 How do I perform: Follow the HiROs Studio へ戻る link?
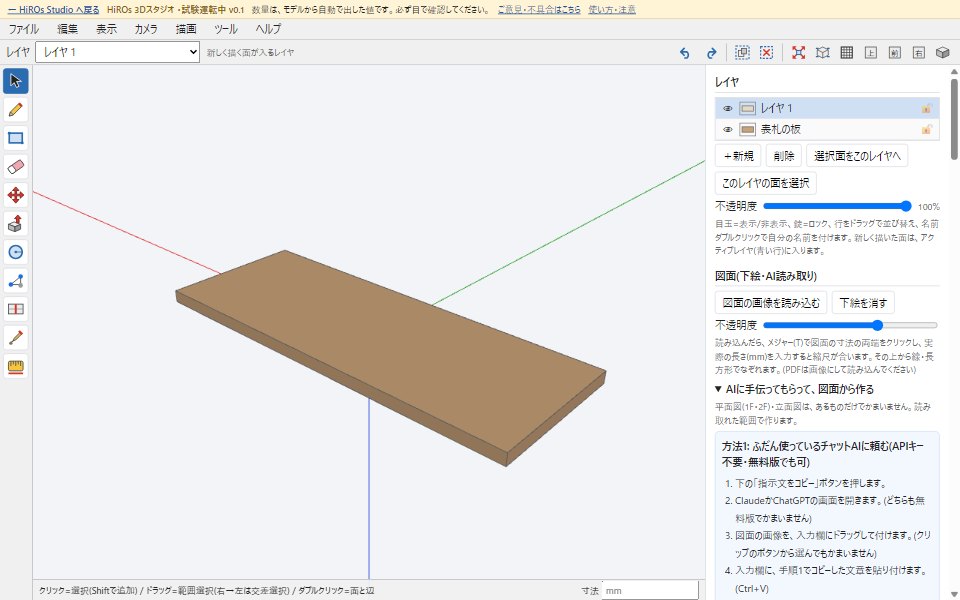coord(54,10)
